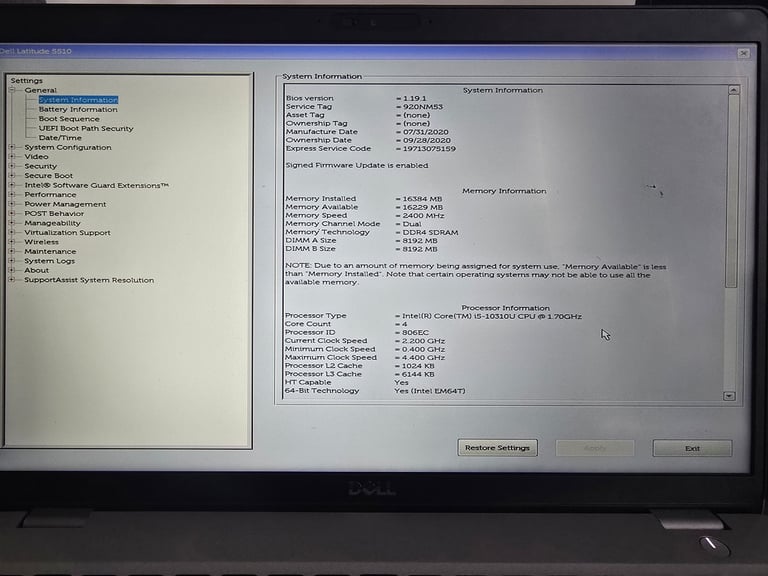Screen dimensions: 768x576
Task: Click the Service Tag value 920NM53
Action: [x=423, y=106]
